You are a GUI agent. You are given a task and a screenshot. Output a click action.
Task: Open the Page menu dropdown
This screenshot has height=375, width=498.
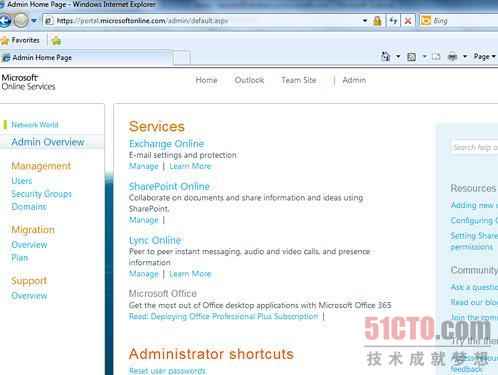(485, 57)
